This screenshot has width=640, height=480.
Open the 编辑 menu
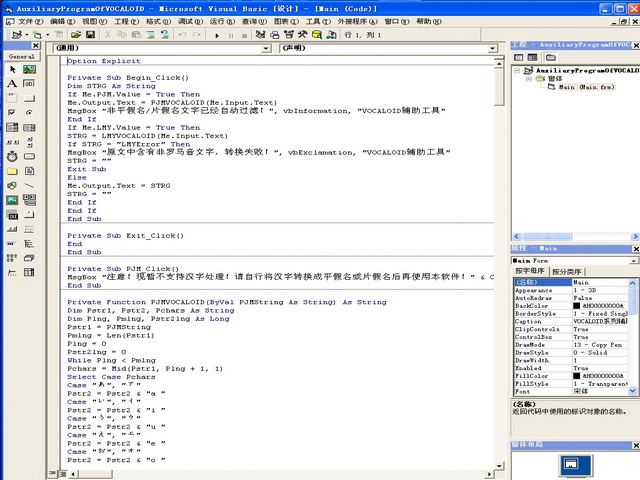point(62,21)
